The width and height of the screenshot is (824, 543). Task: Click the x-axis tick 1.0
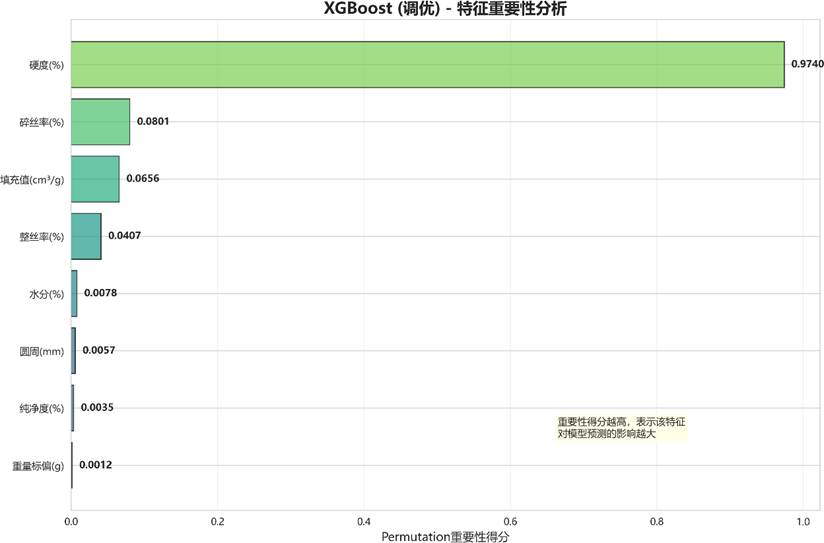click(x=803, y=522)
